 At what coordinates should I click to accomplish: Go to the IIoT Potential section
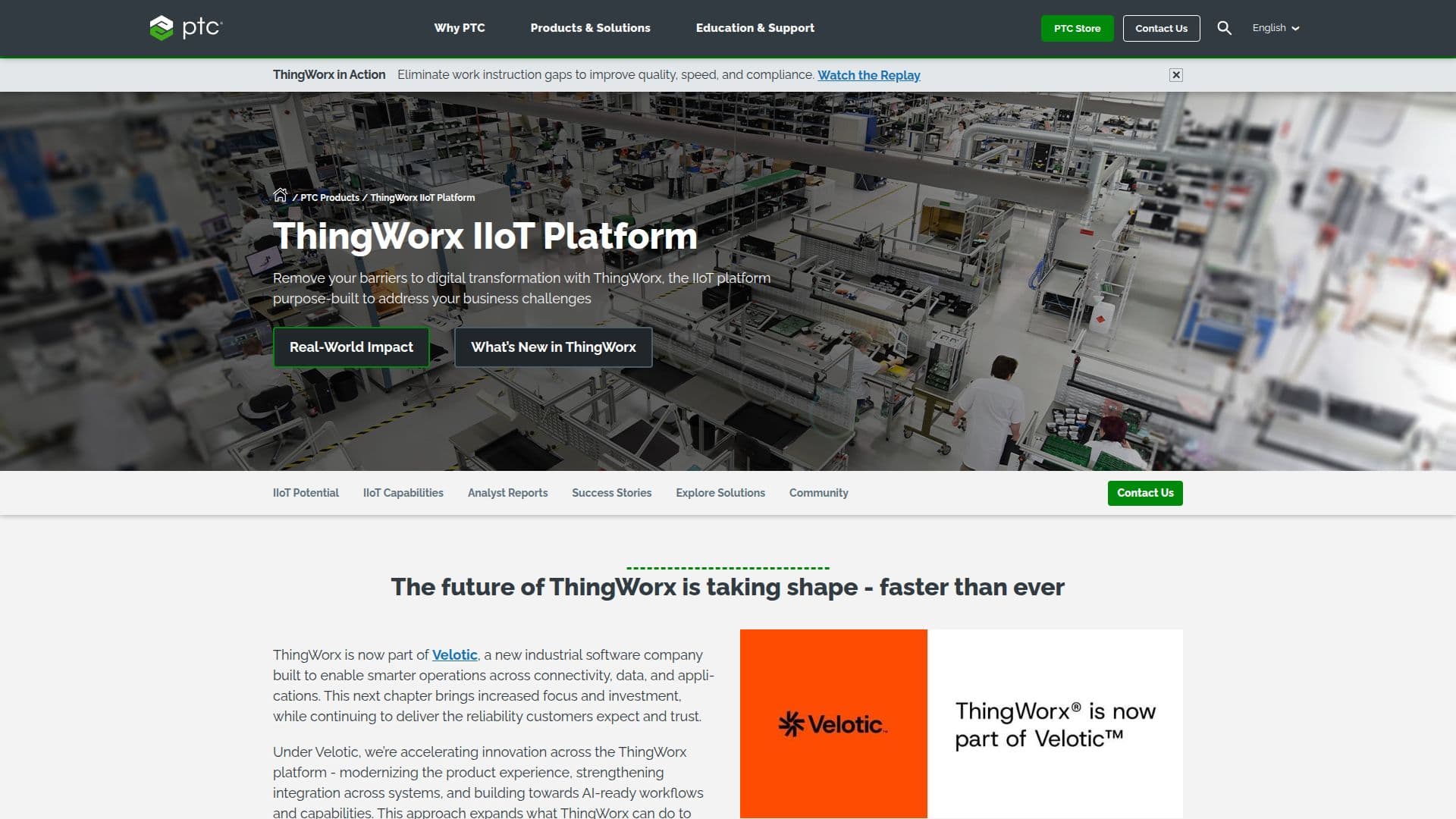coord(306,493)
